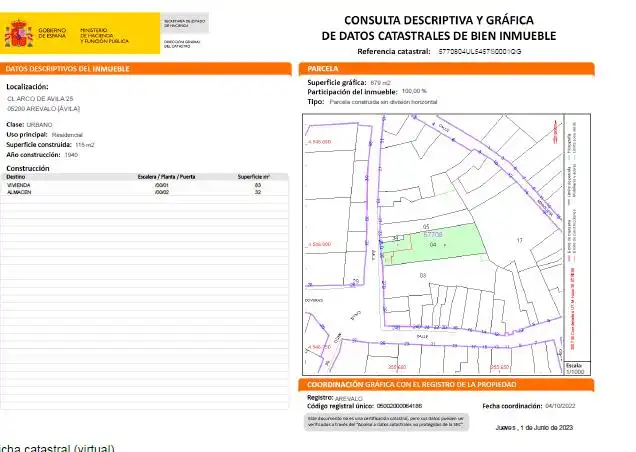Click the Clase value 'URBANO'

(x=39, y=125)
